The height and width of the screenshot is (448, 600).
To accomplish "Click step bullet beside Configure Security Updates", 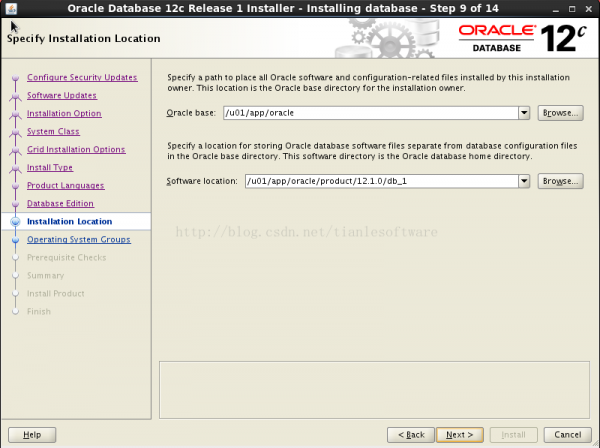I will [15, 78].
